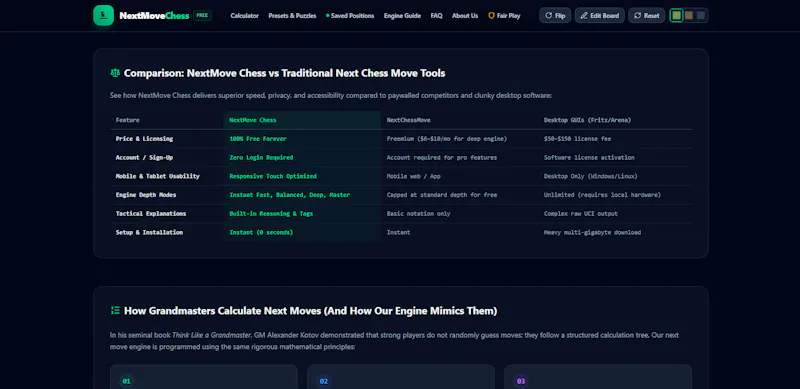
Task: Click the Account / Sign-Up row label
Action: (x=144, y=158)
